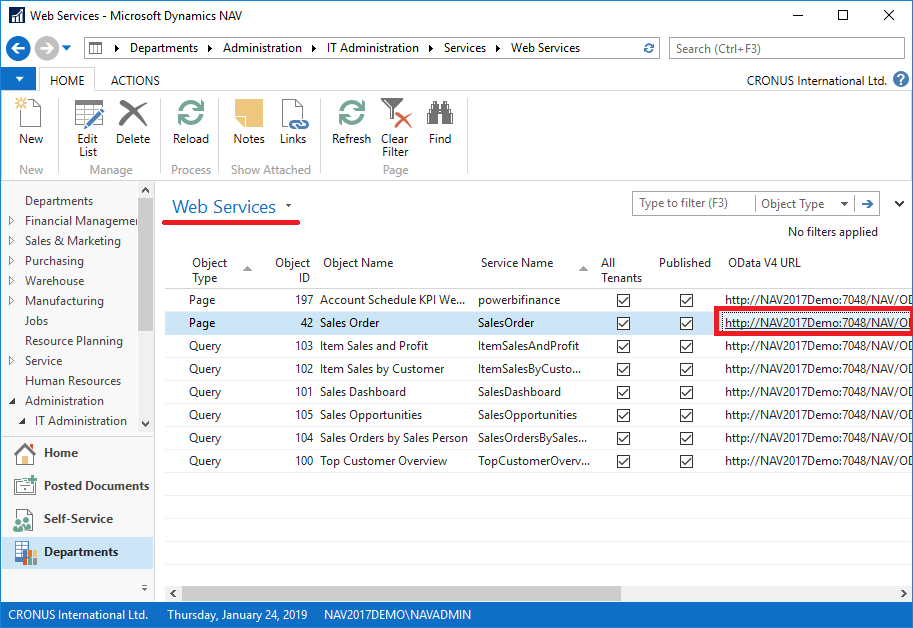913x628 pixels.
Task: Toggle Published for SalesOpportunities row
Action: pyautogui.click(x=686, y=415)
